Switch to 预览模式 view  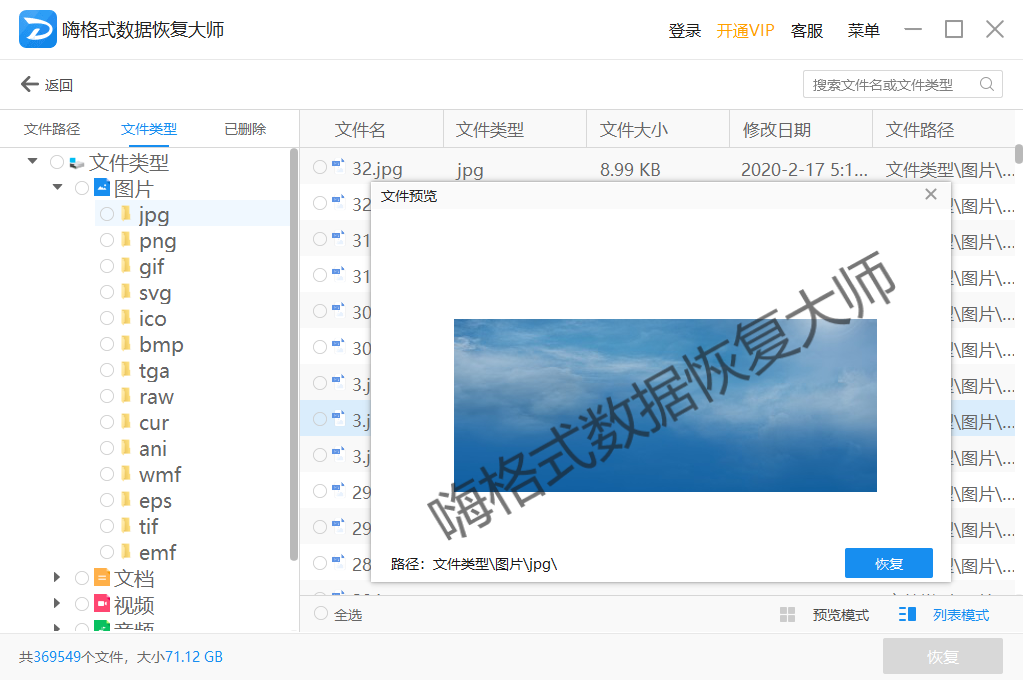coord(840,615)
